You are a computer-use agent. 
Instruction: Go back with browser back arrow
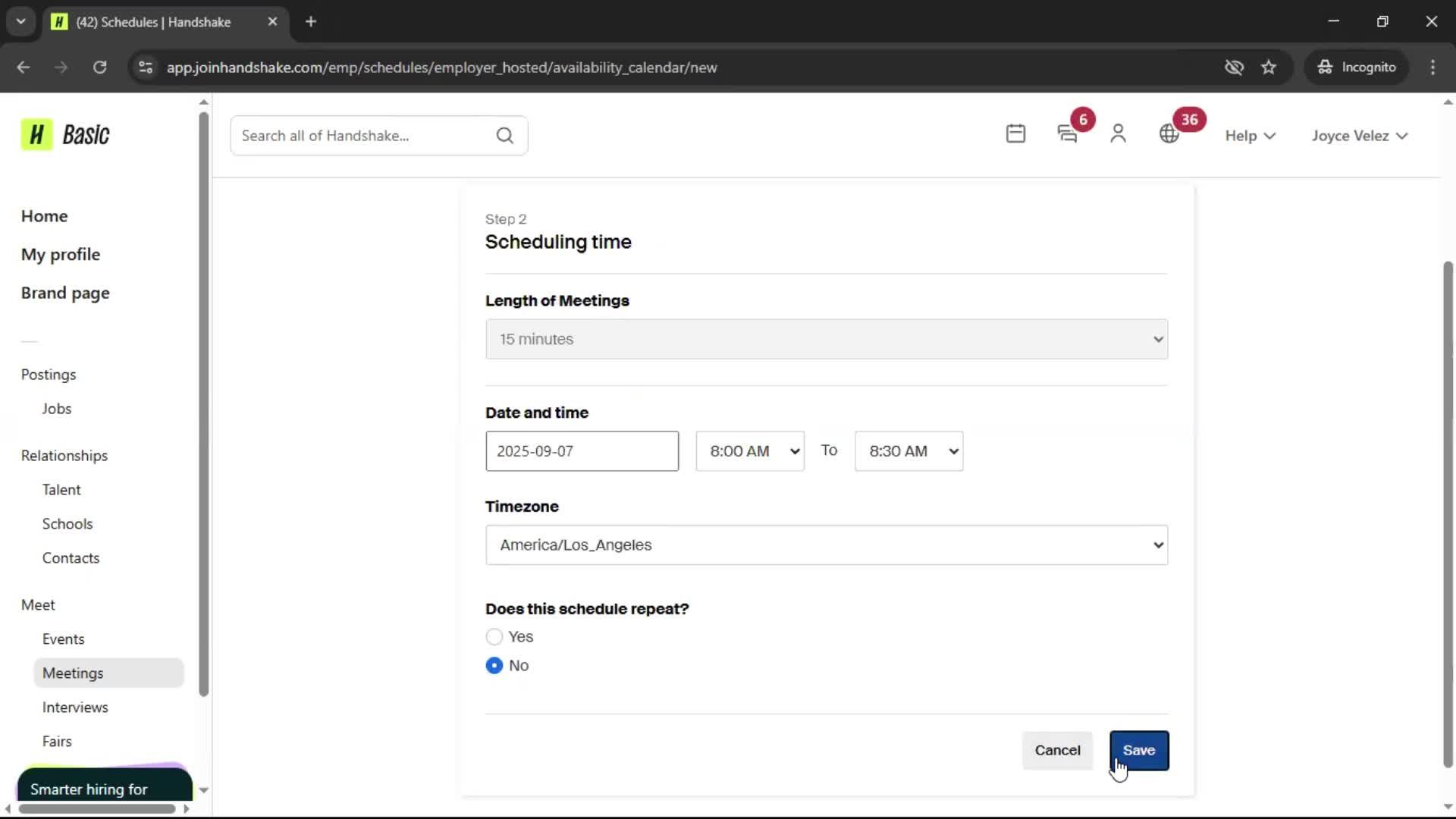tap(24, 67)
